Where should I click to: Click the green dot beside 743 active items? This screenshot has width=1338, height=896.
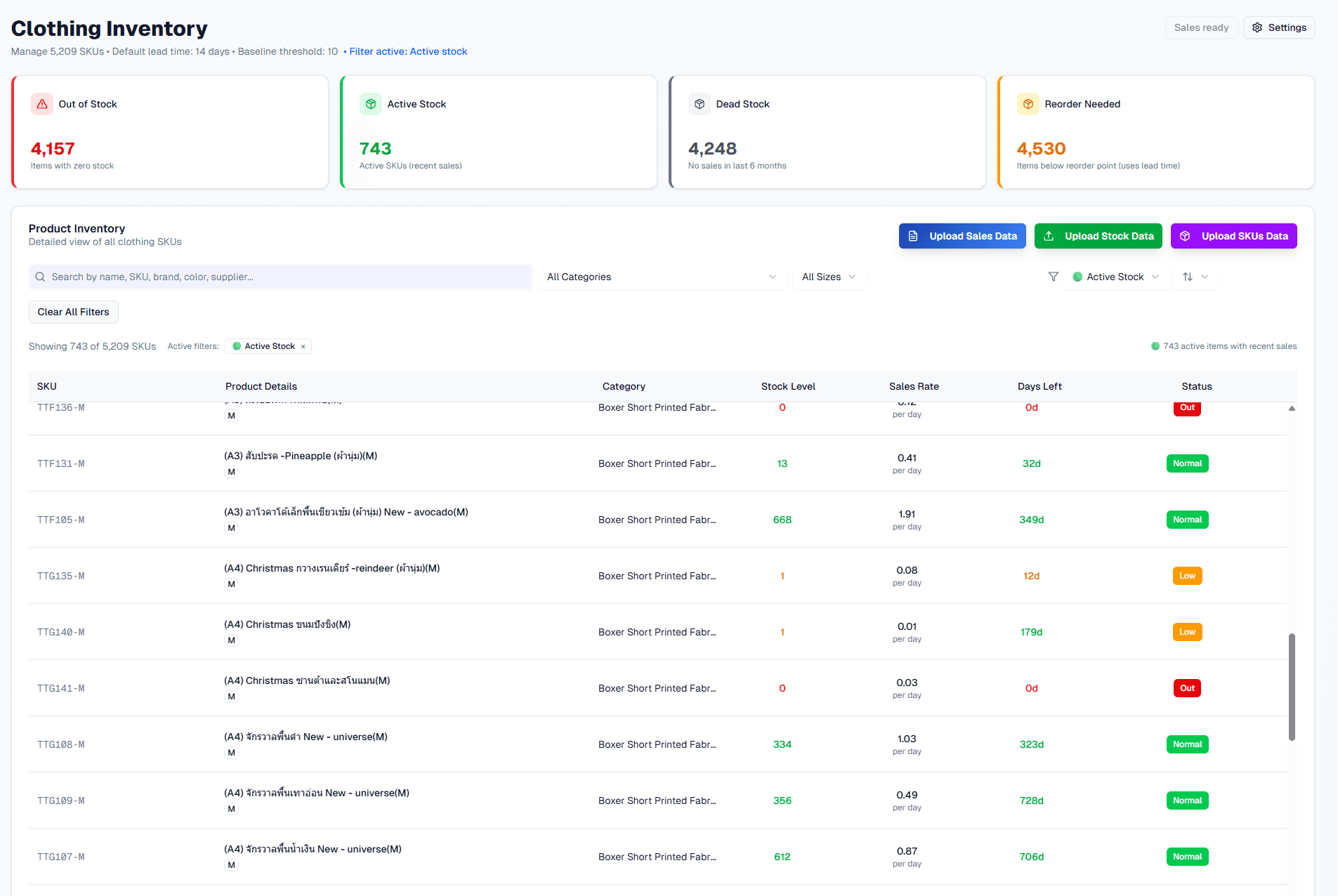(1155, 346)
